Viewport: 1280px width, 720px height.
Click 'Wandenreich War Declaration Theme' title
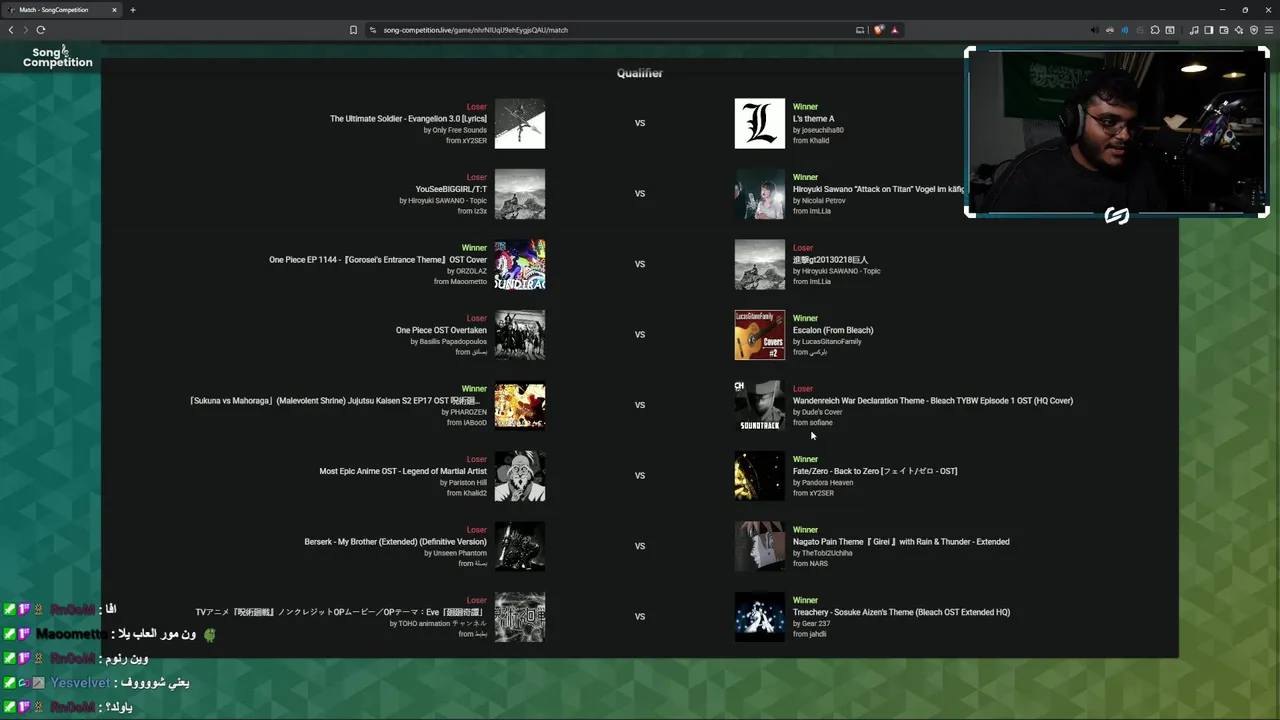click(933, 401)
